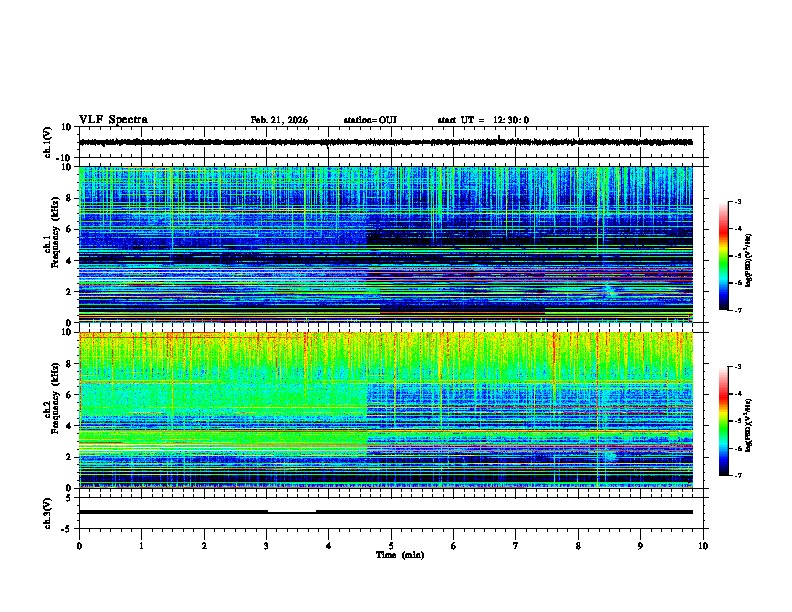Click the "ch.3(V)" axis label

(x=48, y=514)
